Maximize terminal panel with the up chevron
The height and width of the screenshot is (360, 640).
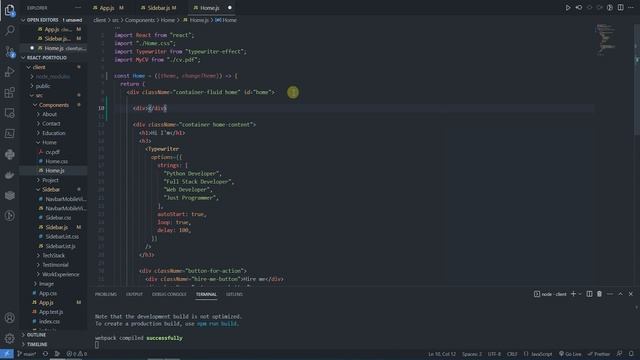point(620,294)
